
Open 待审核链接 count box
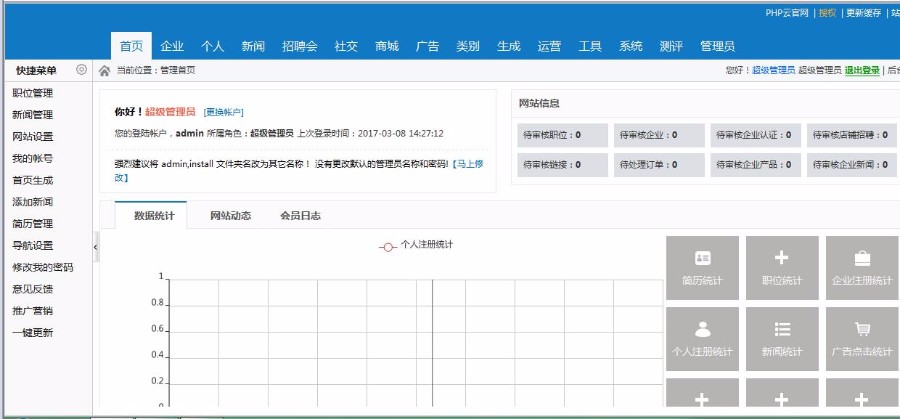click(562, 165)
